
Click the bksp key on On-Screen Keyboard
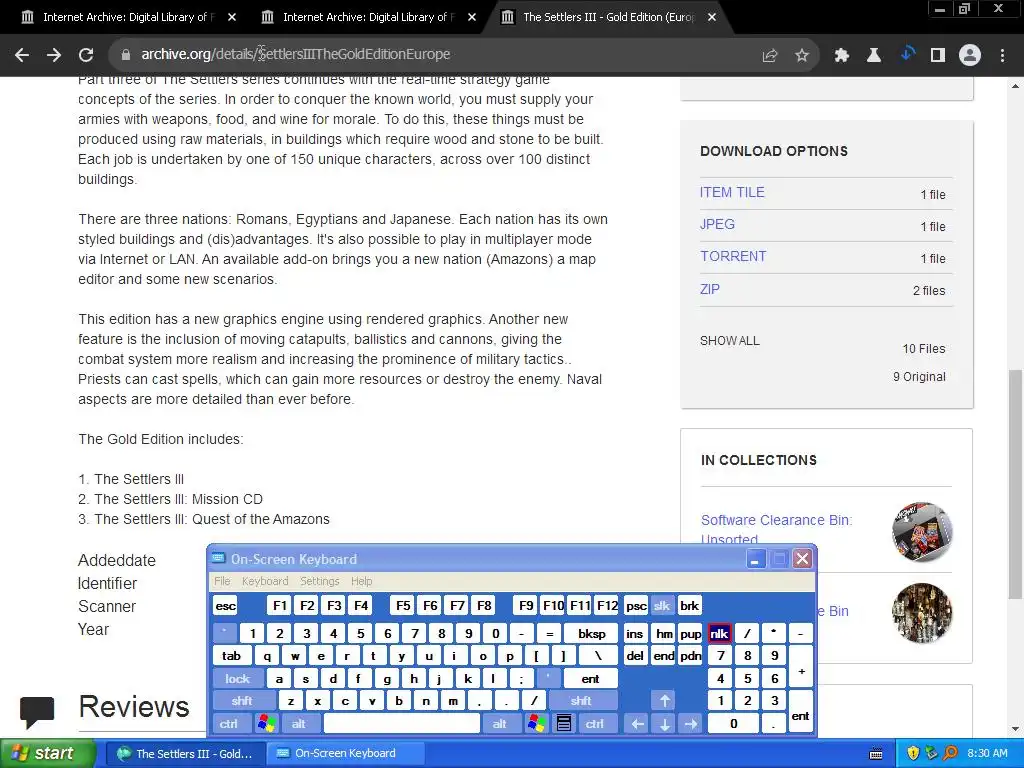[x=591, y=633]
